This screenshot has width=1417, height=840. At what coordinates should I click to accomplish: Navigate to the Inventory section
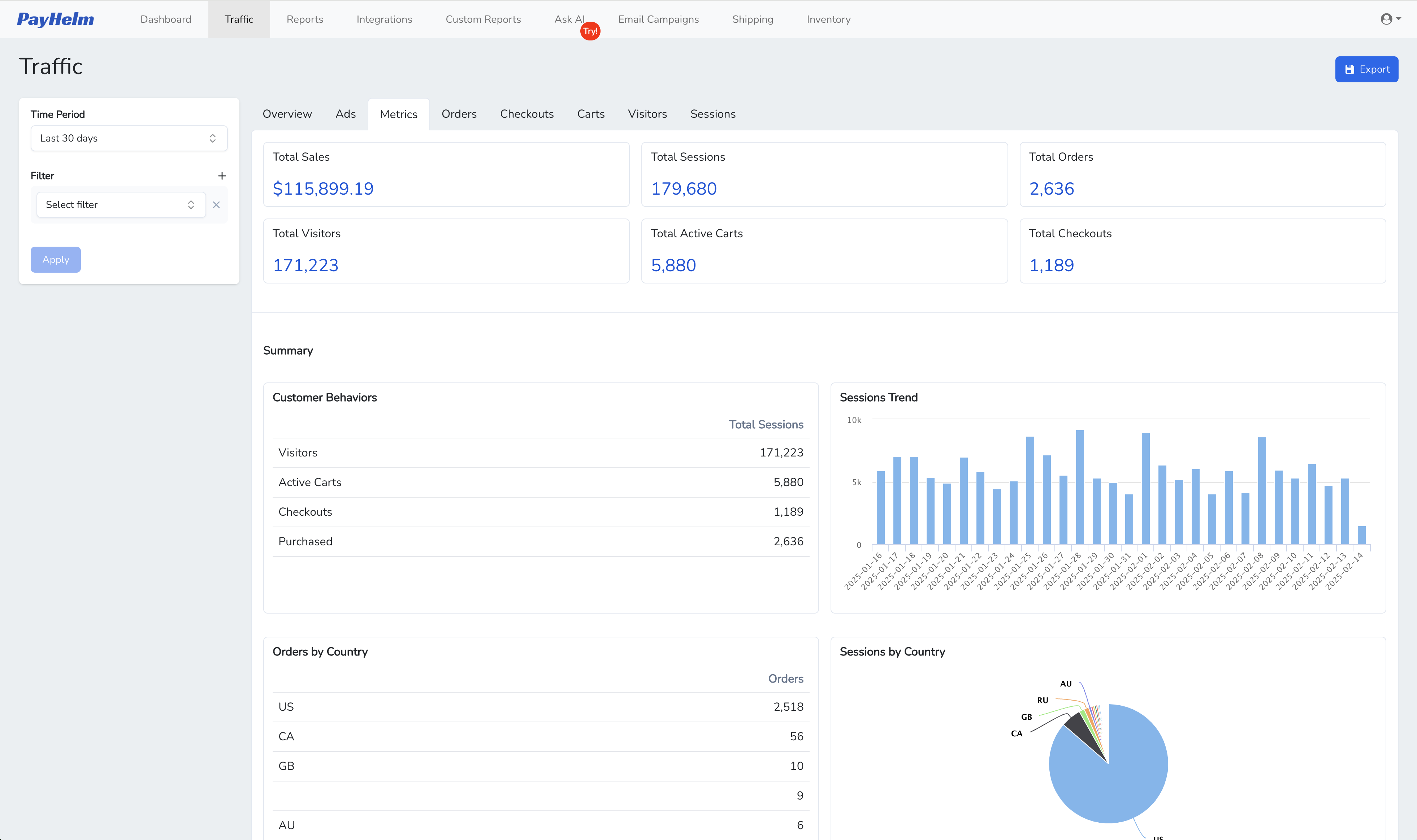828,19
